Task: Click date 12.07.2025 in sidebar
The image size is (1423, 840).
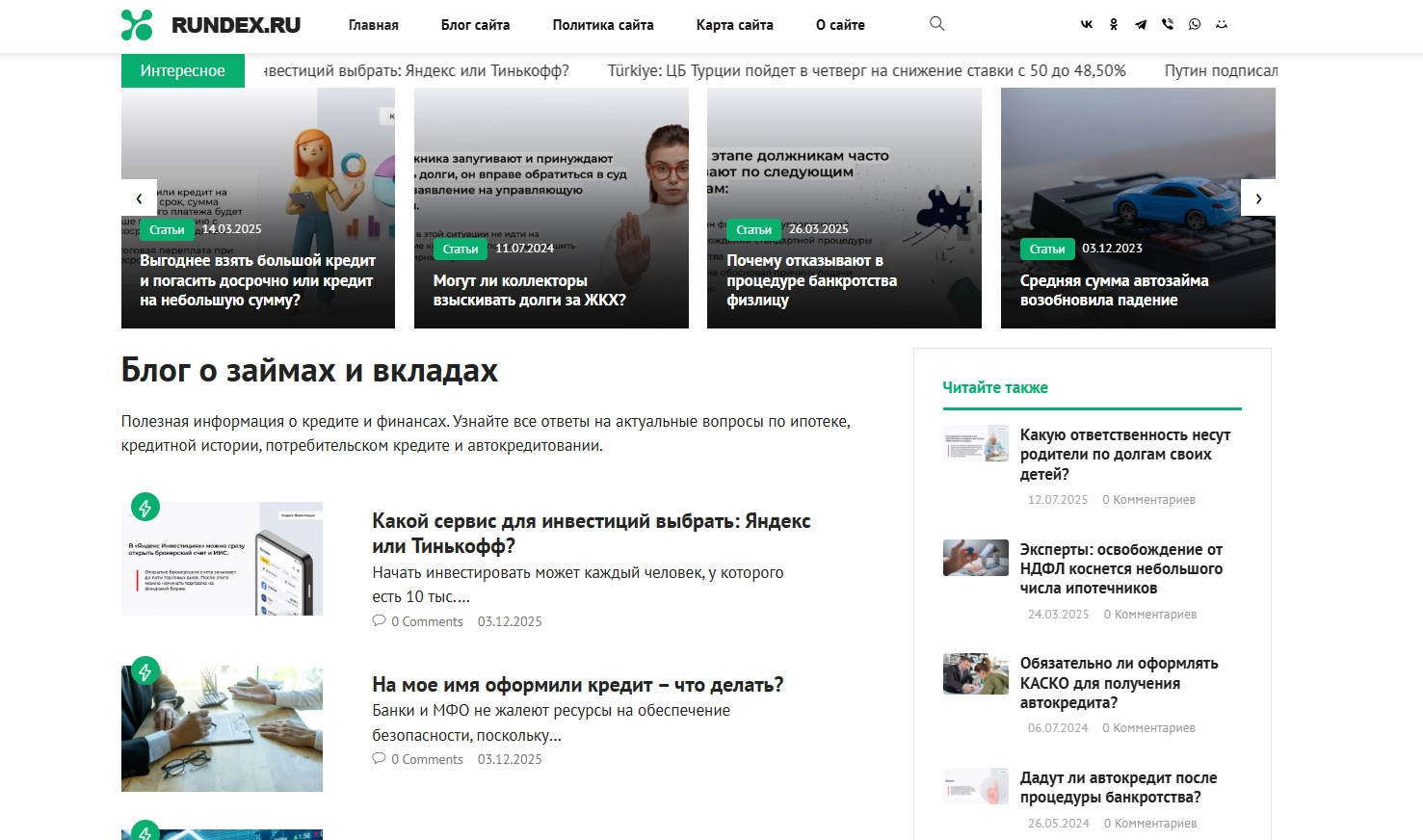Action: (x=1058, y=500)
